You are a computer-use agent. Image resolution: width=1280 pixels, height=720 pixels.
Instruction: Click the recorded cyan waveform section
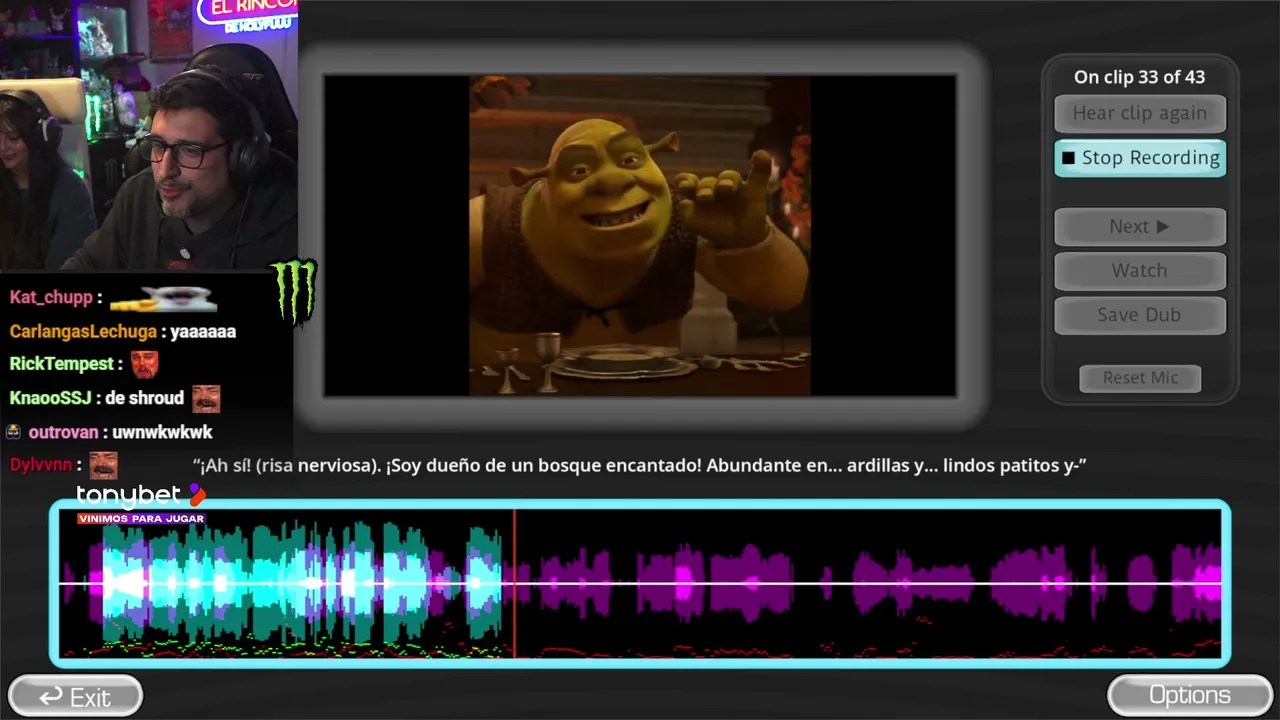300,584
